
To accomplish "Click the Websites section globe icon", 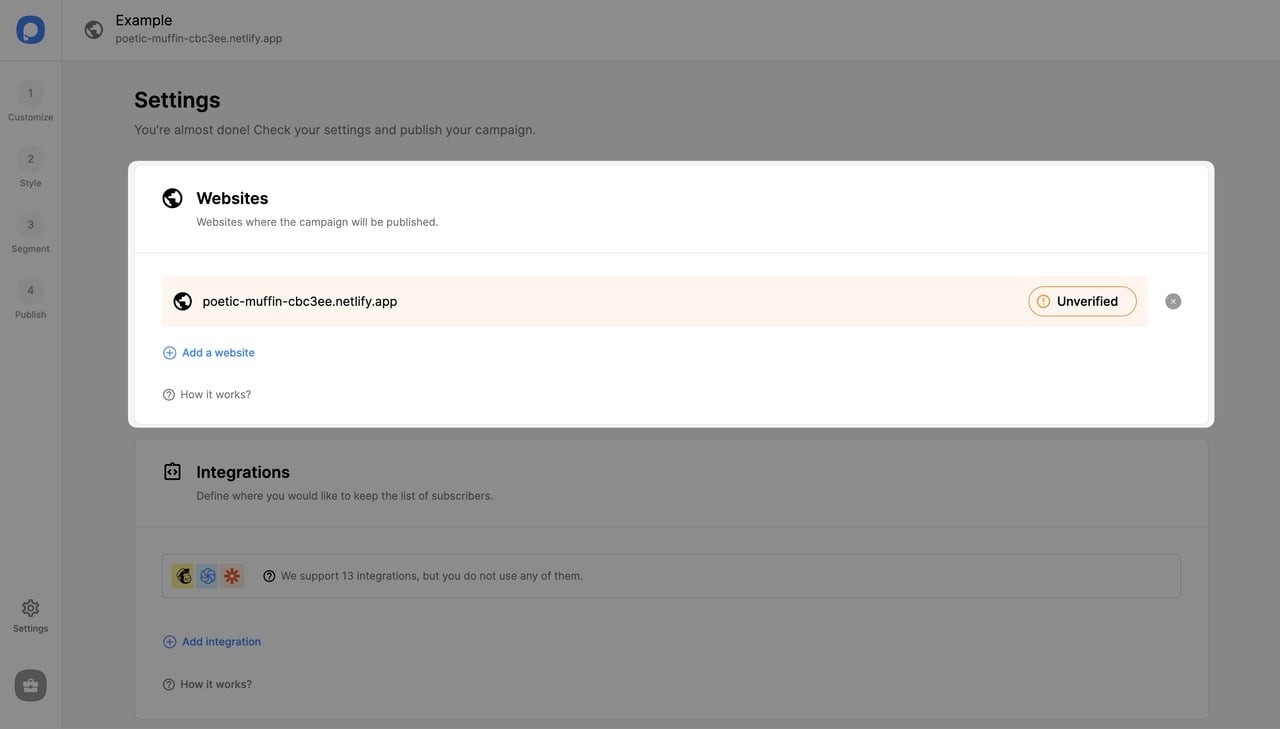I will [172, 197].
